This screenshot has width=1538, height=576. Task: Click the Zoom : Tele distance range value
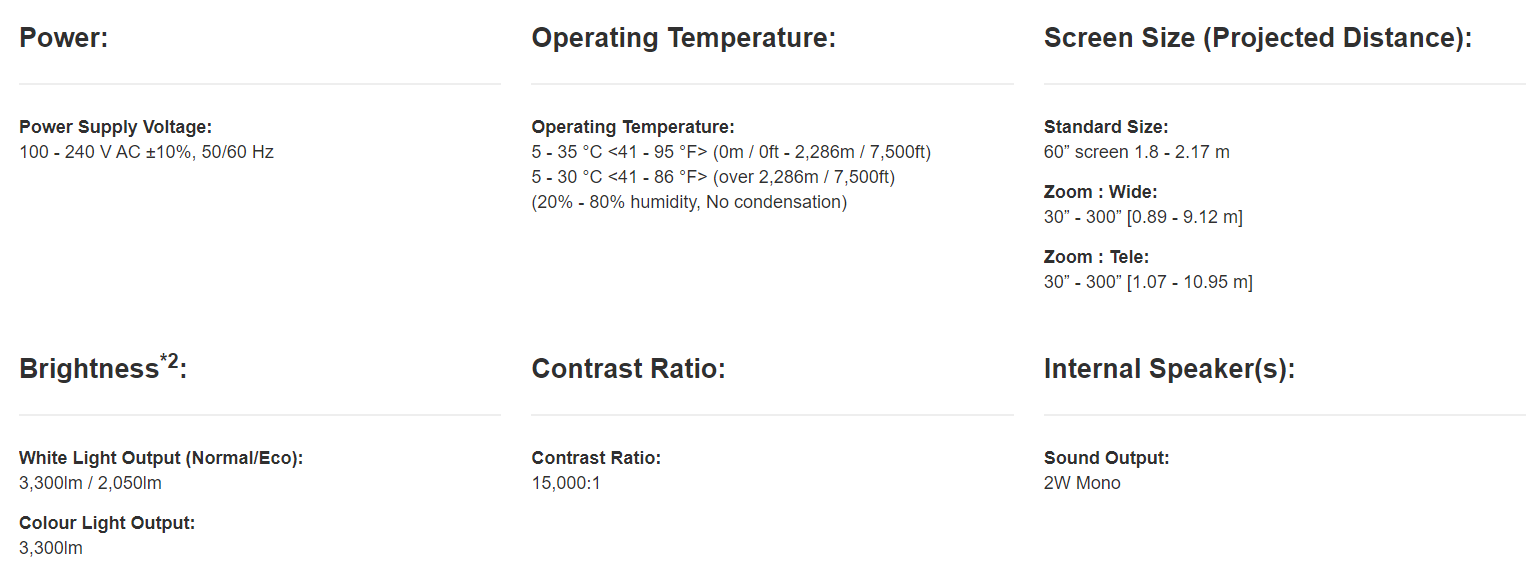(x=1148, y=282)
